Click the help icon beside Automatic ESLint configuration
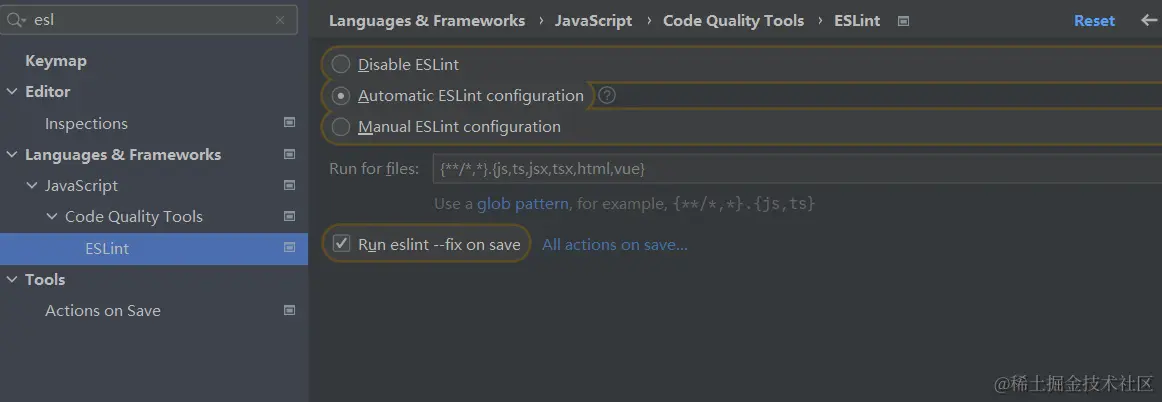Viewport: 1162px width, 402px height. [606, 96]
